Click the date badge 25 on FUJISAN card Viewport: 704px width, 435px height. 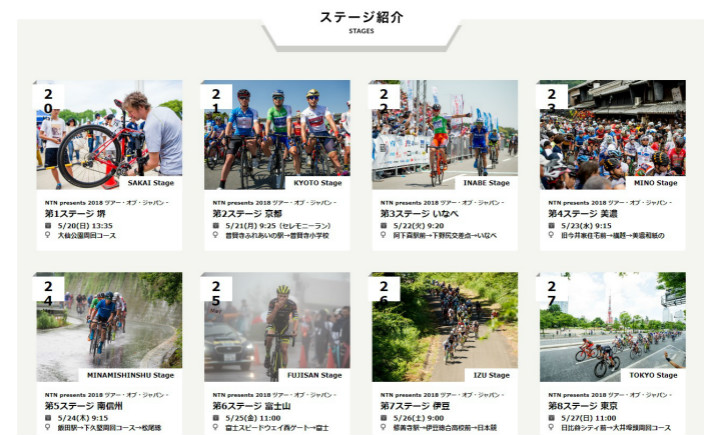tap(216, 293)
